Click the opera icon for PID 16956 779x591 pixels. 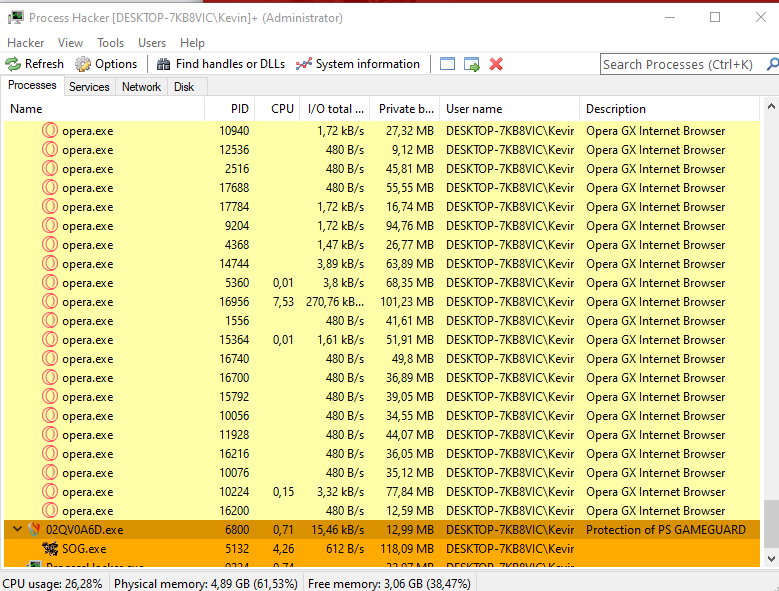click(50, 301)
